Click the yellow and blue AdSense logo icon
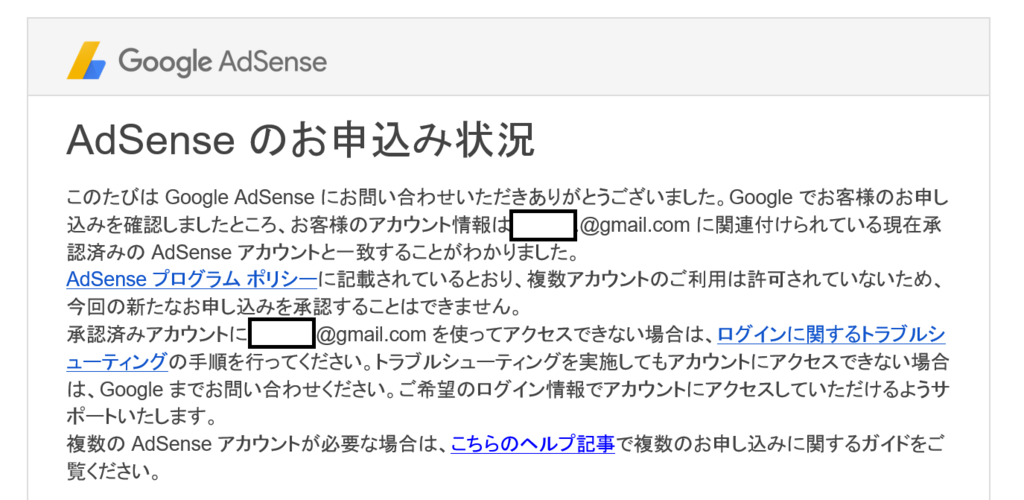 [86, 61]
